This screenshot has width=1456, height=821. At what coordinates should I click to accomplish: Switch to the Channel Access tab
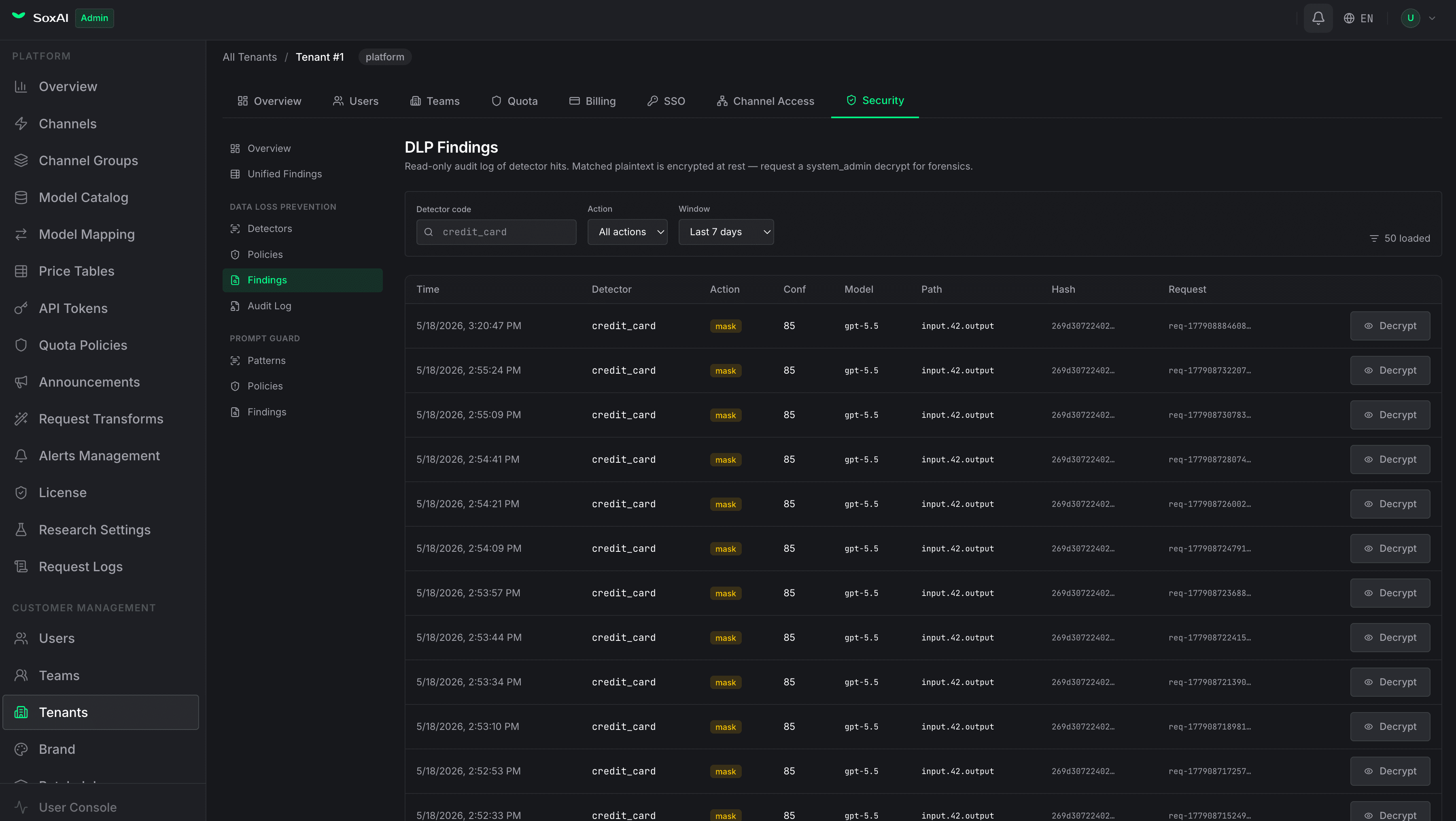[x=765, y=101]
